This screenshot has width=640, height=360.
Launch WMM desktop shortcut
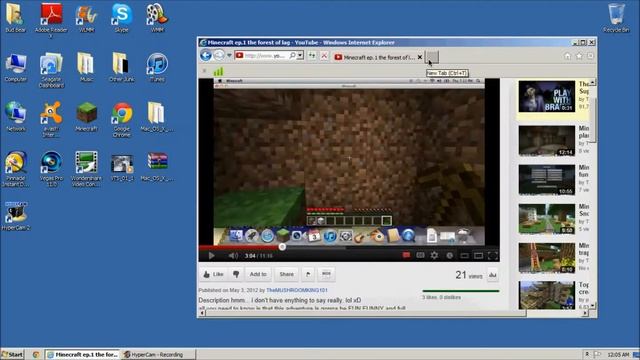click(157, 18)
